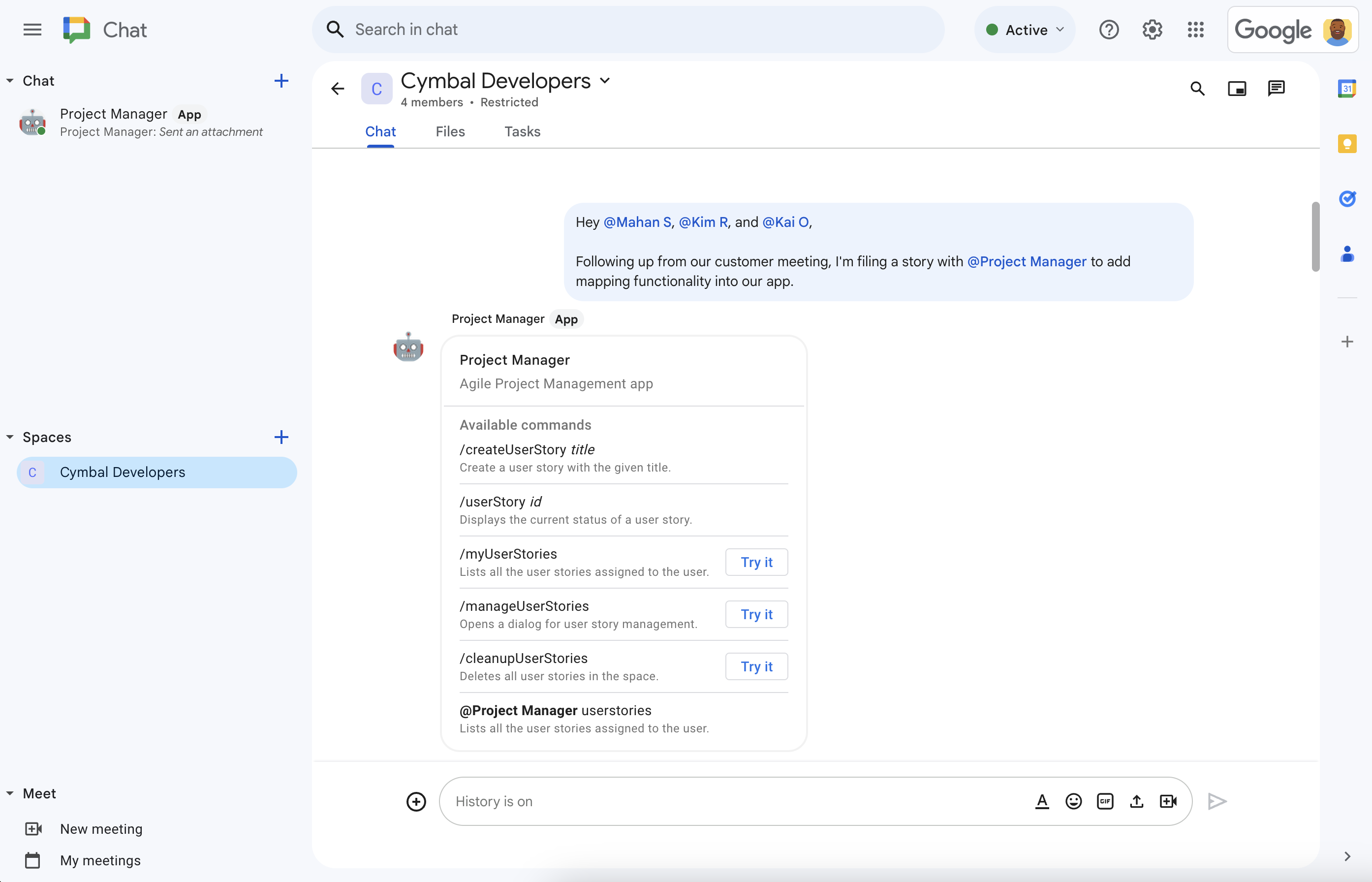Click the settings gear icon
The width and height of the screenshot is (1372, 882).
tap(1153, 29)
